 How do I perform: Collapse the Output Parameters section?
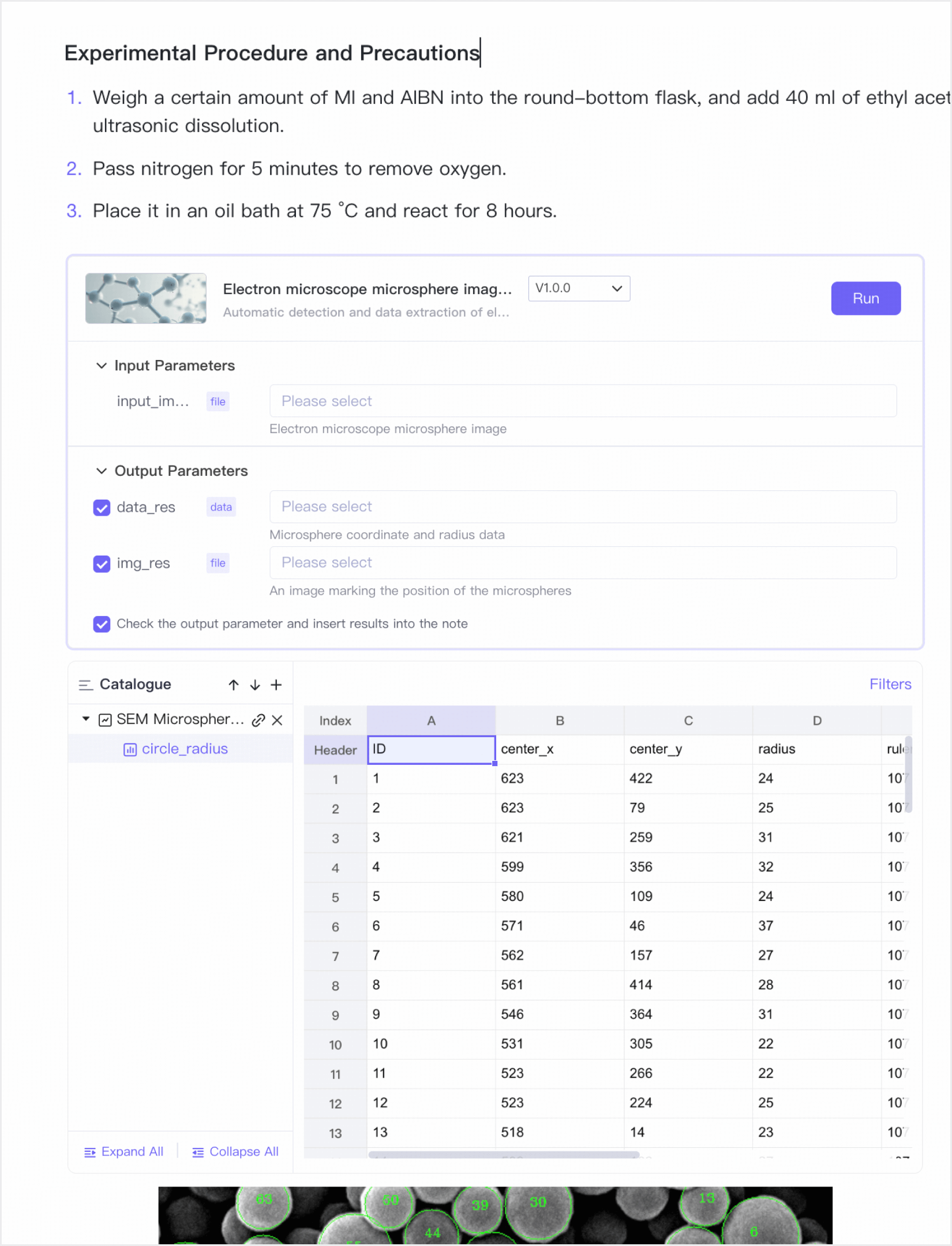click(x=102, y=471)
